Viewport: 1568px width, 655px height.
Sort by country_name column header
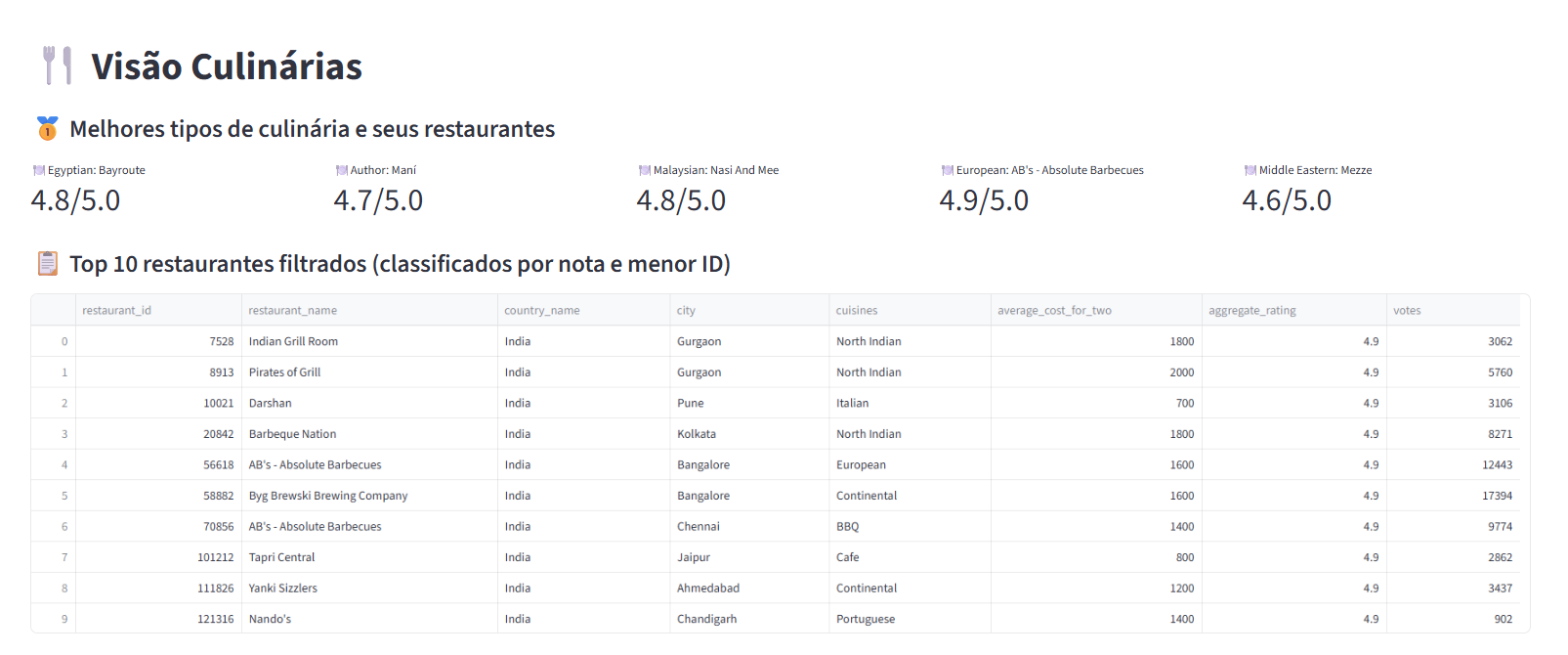[583, 310]
